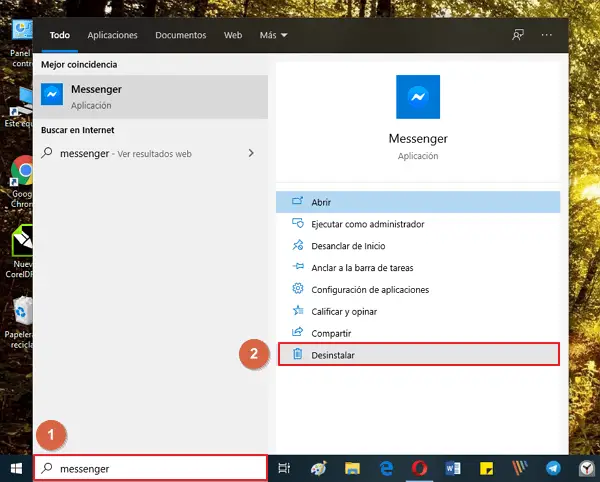Choose Ejecutar como administrador
Image resolution: width=600 pixels, height=482 pixels.
click(x=418, y=224)
